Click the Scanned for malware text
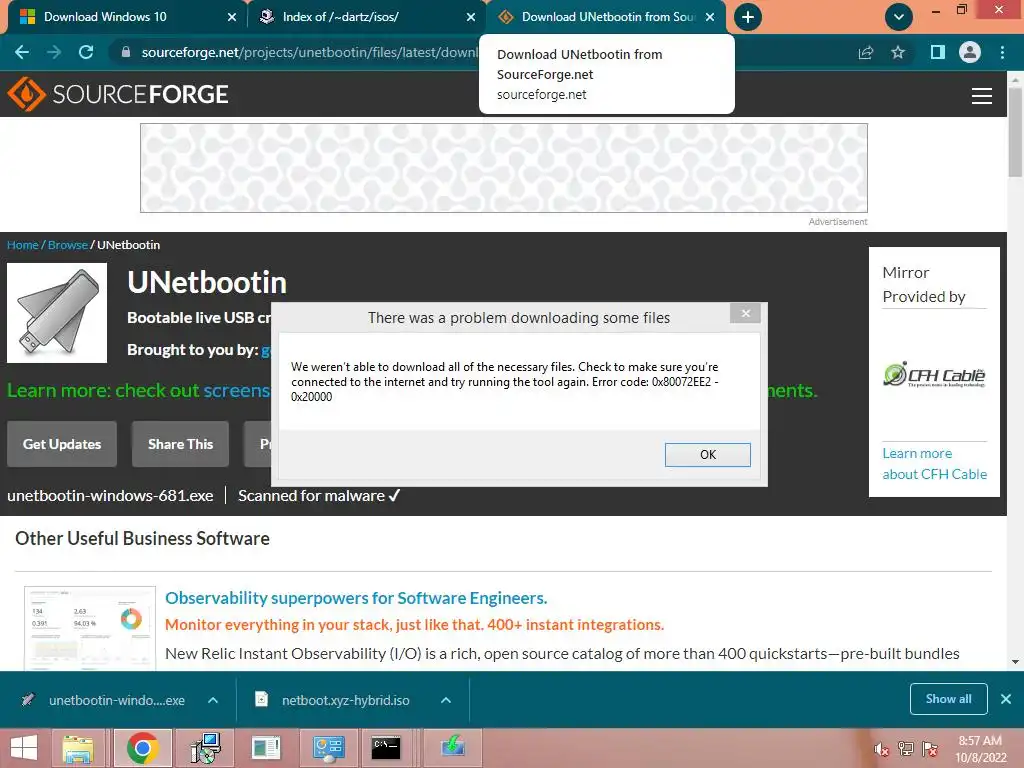Screen dimensions: 1024x768 click(x=311, y=496)
